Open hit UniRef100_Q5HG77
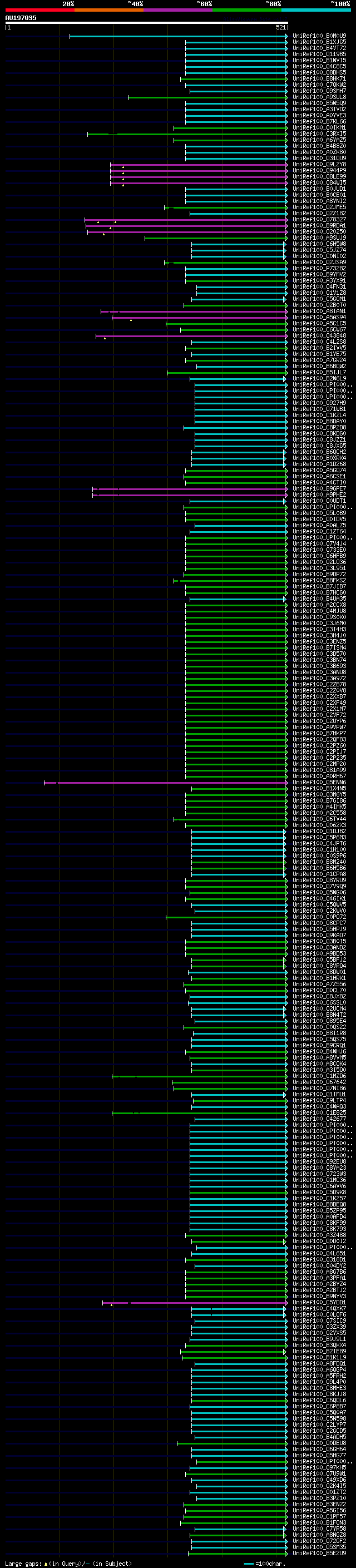The width and height of the screenshot is (356, 1568). point(319,1456)
